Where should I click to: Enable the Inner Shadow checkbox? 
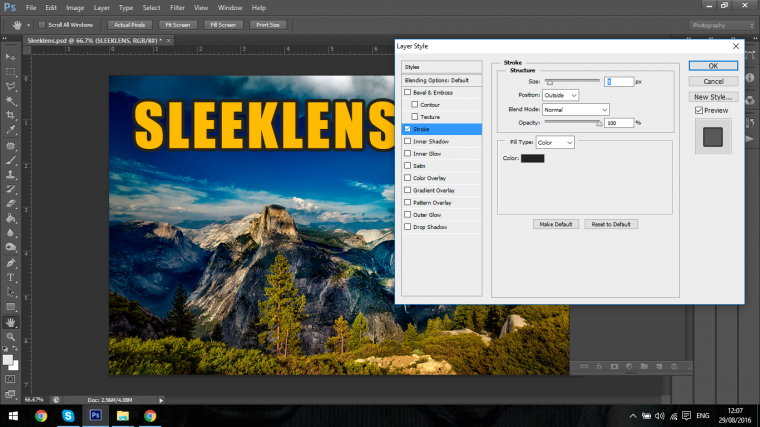pos(408,141)
